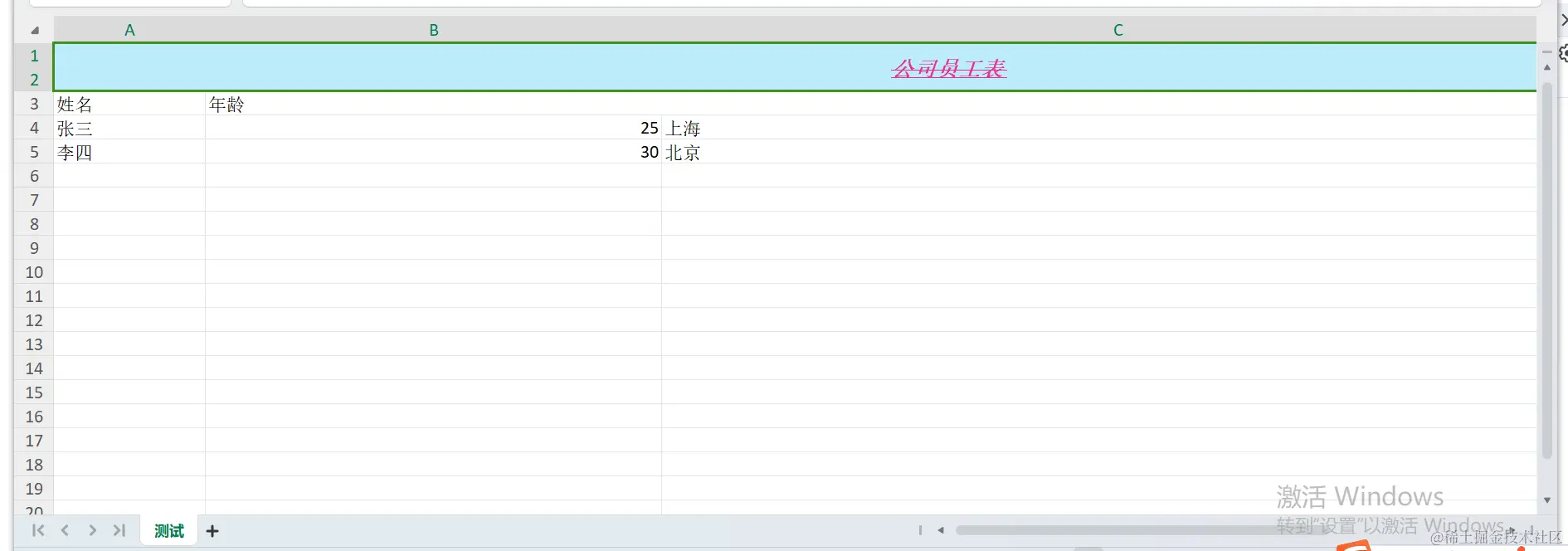1568x551 pixels.
Task: Select cell containing 李四
Action: point(129,152)
